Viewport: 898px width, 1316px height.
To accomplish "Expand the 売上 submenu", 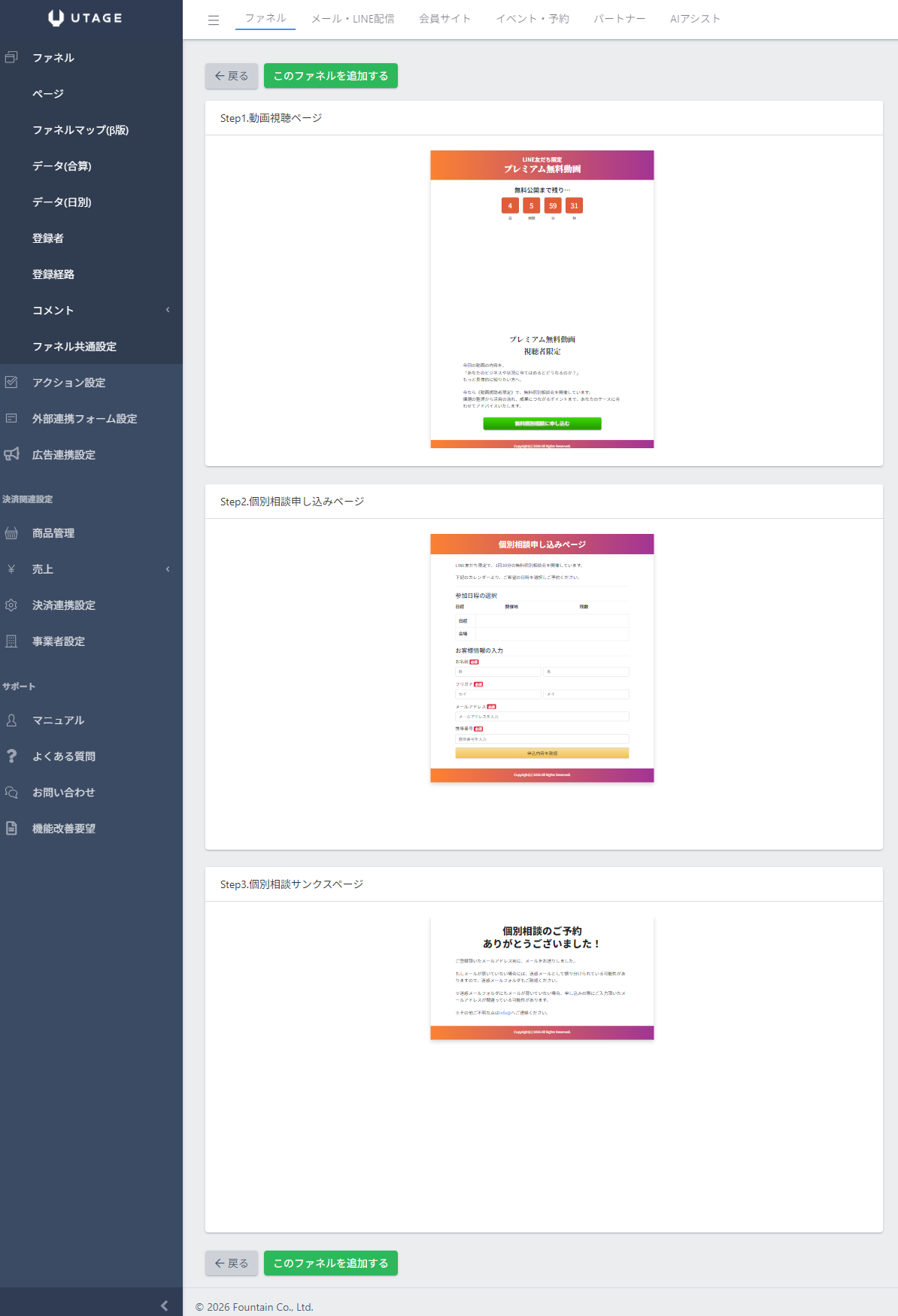I will tap(167, 569).
